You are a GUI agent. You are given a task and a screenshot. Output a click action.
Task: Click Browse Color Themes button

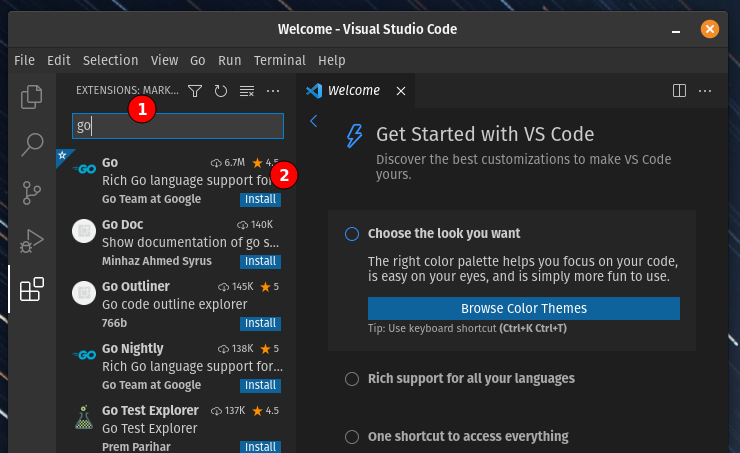pos(524,308)
